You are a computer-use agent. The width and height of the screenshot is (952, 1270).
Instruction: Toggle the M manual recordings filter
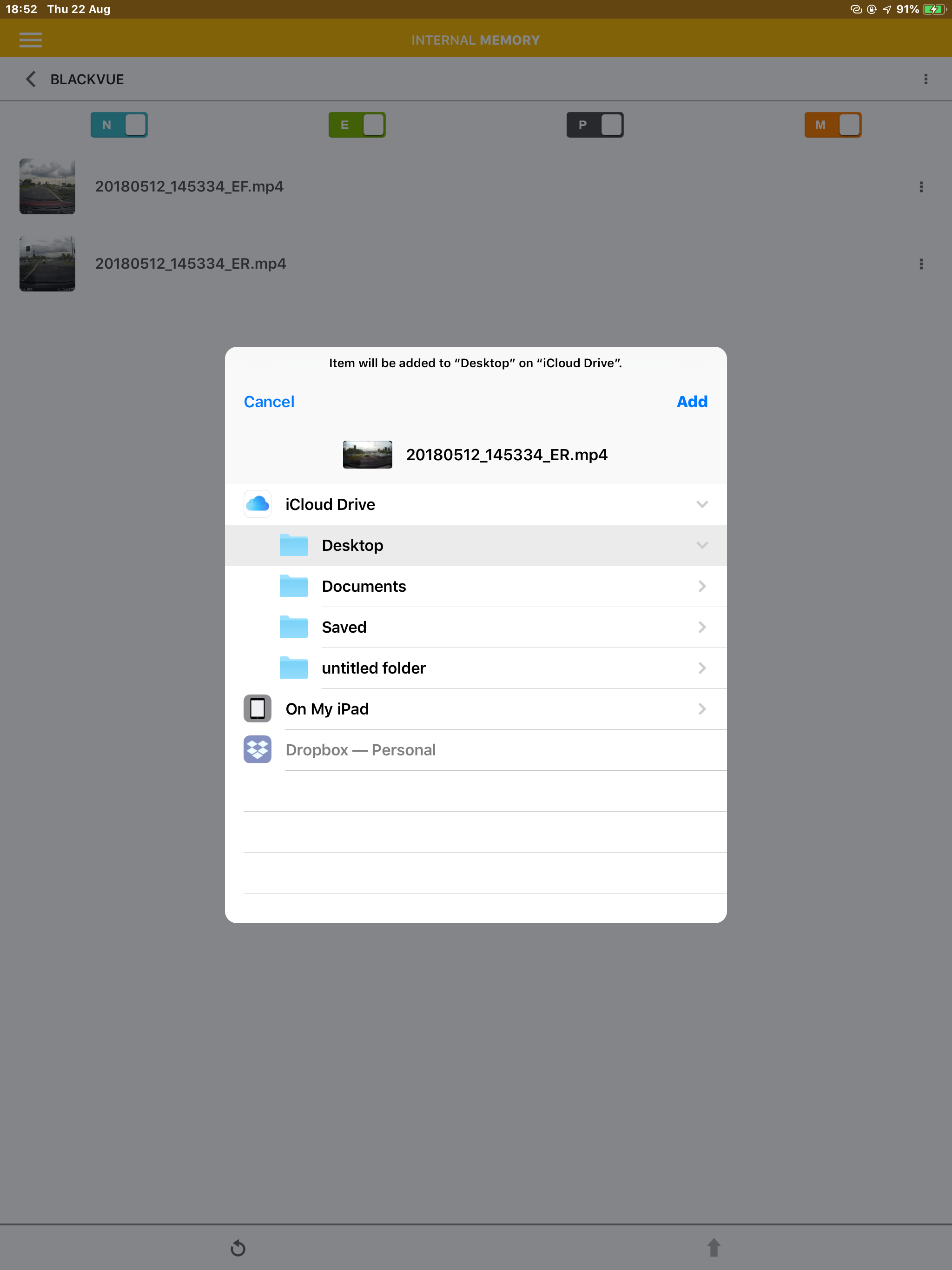833,125
